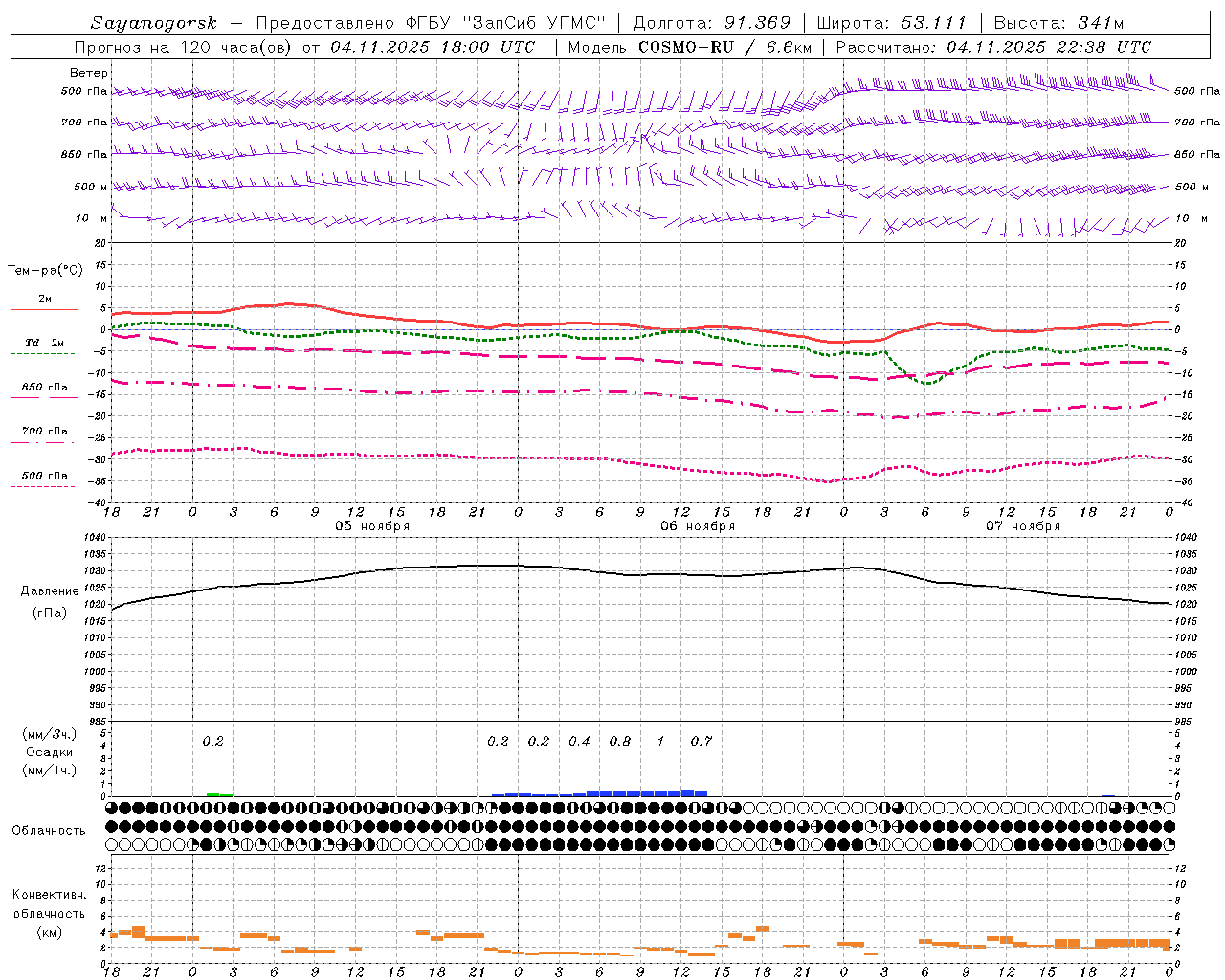
Task: Click the Облачность cloud cover label
Action: coord(49,831)
